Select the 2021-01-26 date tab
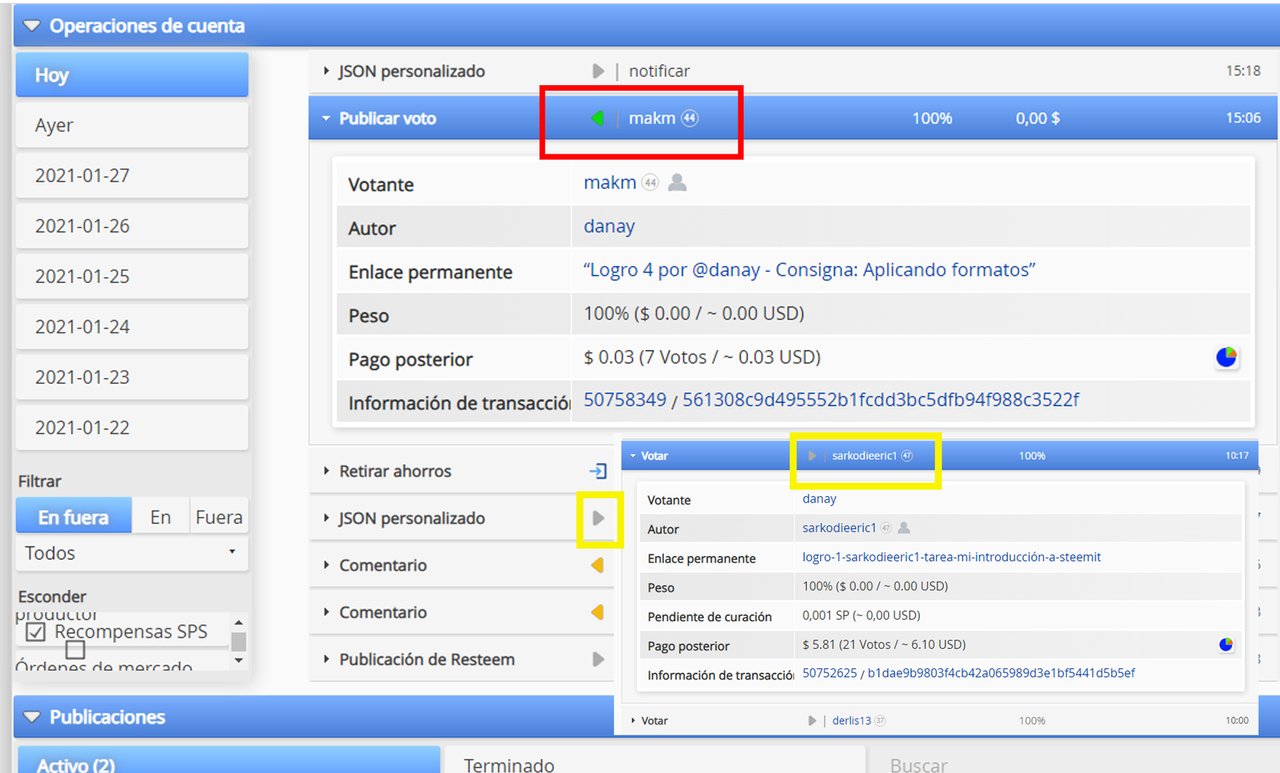This screenshot has width=1280, height=773. [132, 226]
